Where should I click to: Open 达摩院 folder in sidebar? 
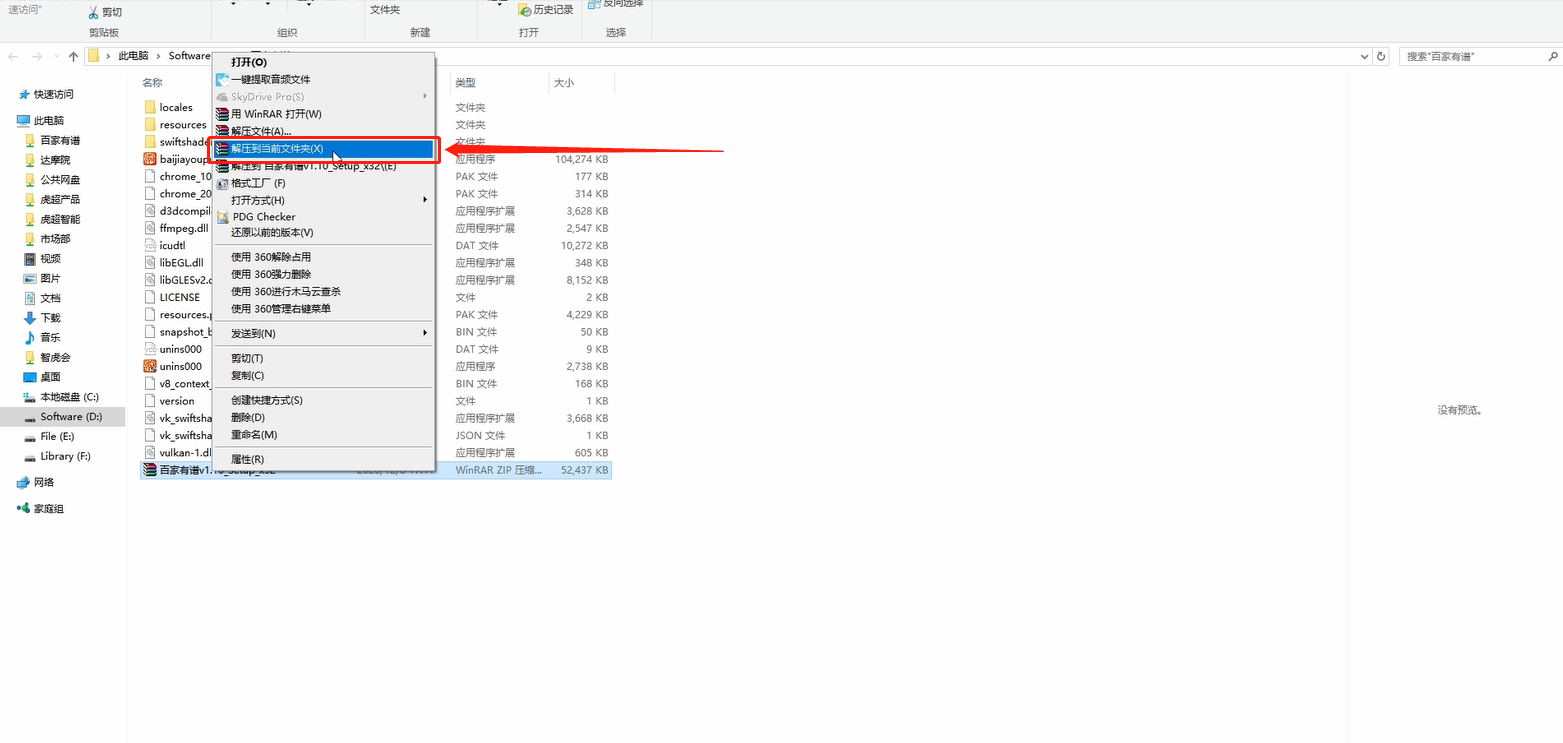click(47, 160)
